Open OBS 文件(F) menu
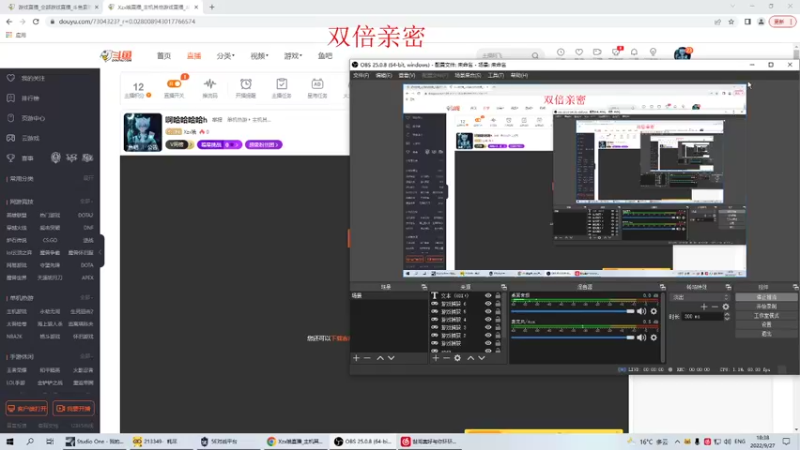The width and height of the screenshot is (800, 450). 361,76
